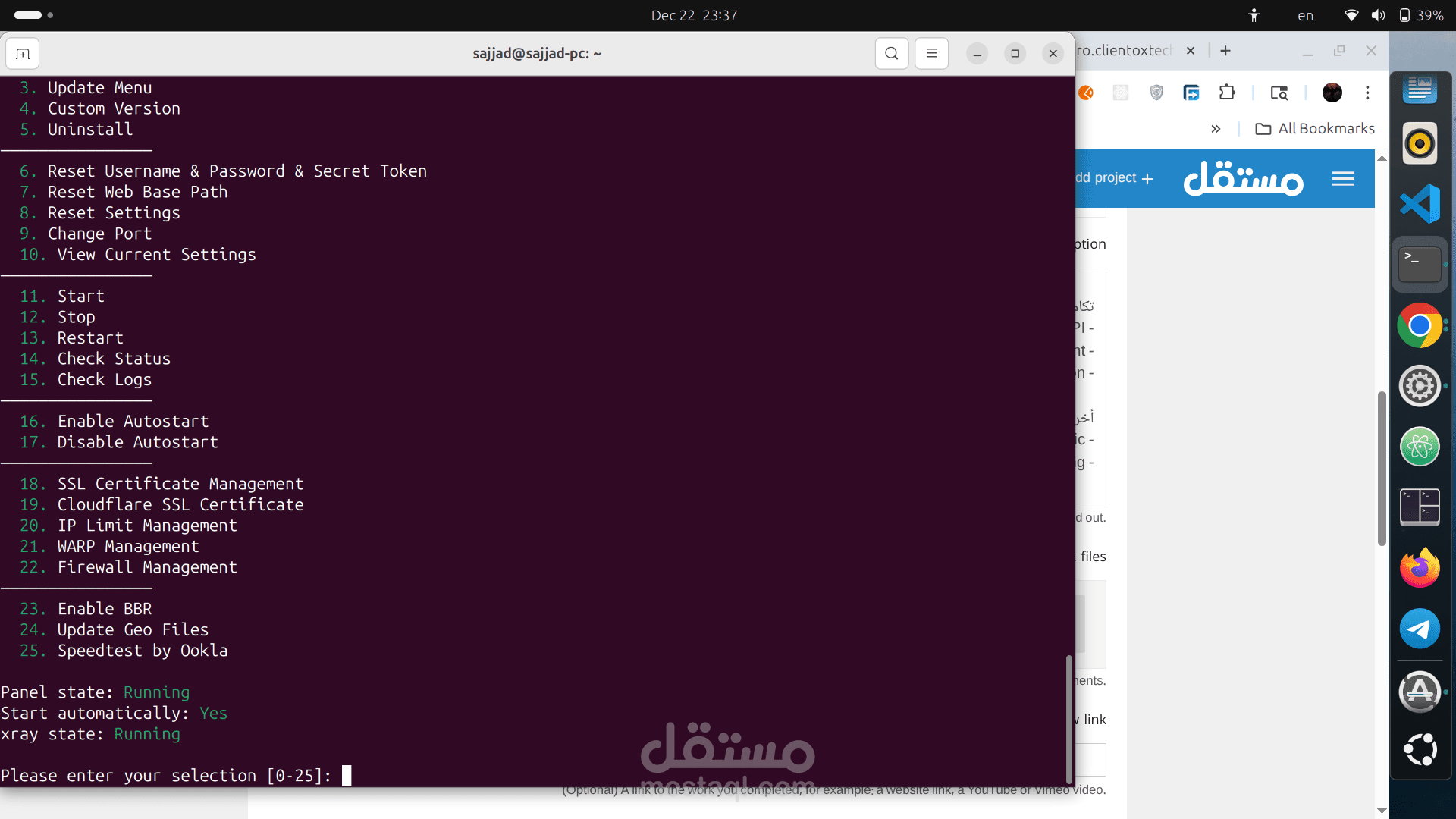Screen dimensions: 1456x819
Task: Open Rhythmbox speaker icon in dock
Action: tap(1420, 143)
